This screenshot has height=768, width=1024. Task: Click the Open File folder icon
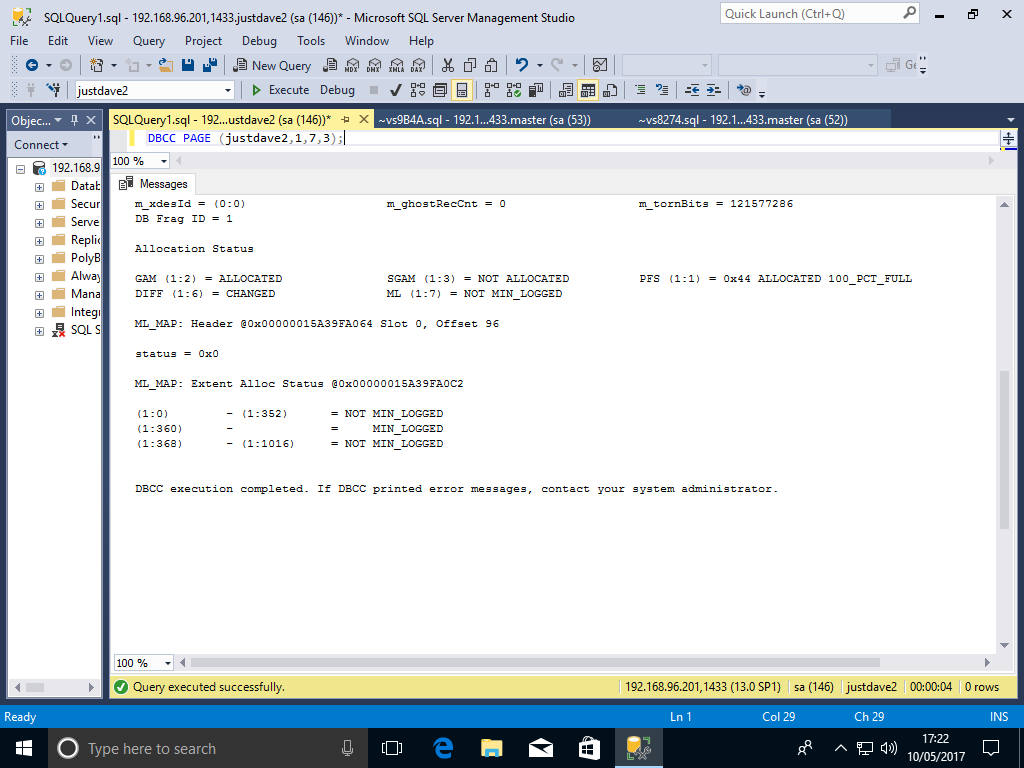[166, 65]
